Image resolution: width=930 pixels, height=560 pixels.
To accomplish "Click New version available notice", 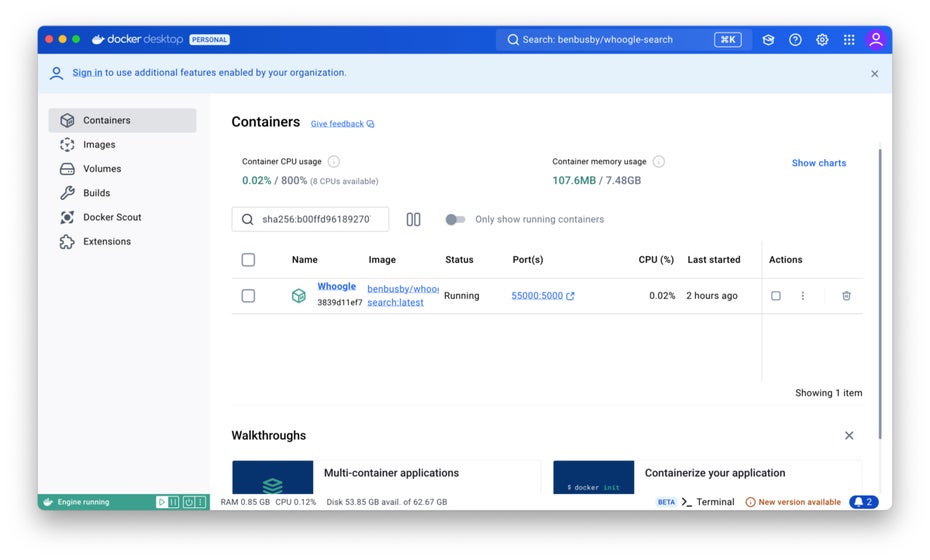I will click(x=793, y=502).
